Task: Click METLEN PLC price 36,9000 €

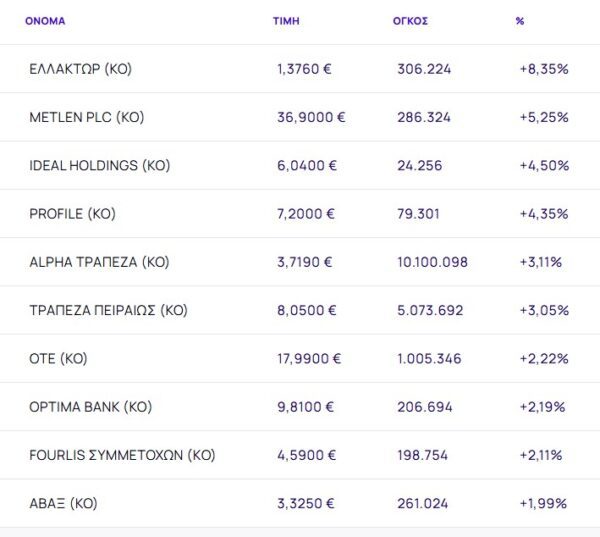Action: click(311, 117)
